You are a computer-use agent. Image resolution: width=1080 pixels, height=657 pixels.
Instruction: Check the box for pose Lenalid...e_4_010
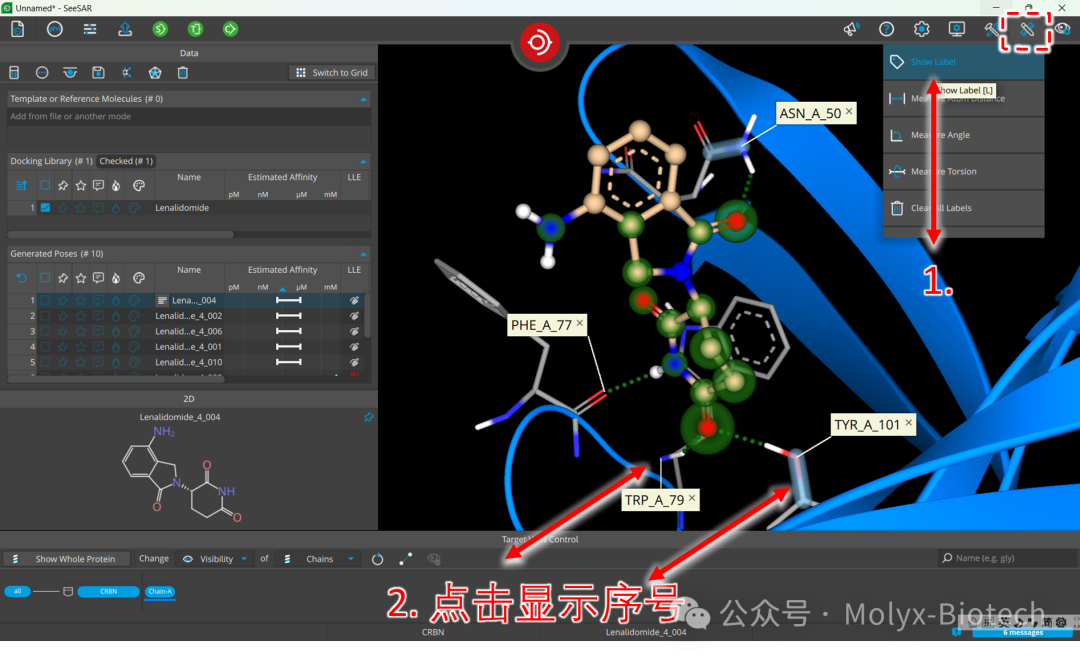click(45, 362)
